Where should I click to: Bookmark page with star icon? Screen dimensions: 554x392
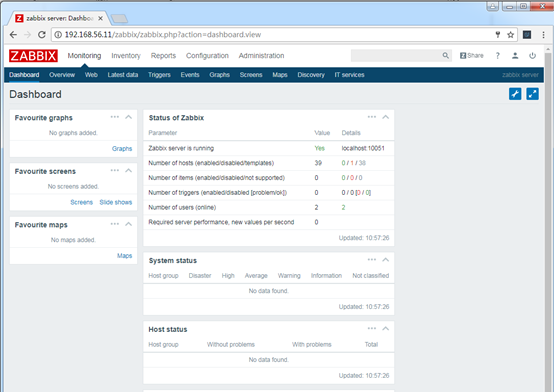point(511,35)
